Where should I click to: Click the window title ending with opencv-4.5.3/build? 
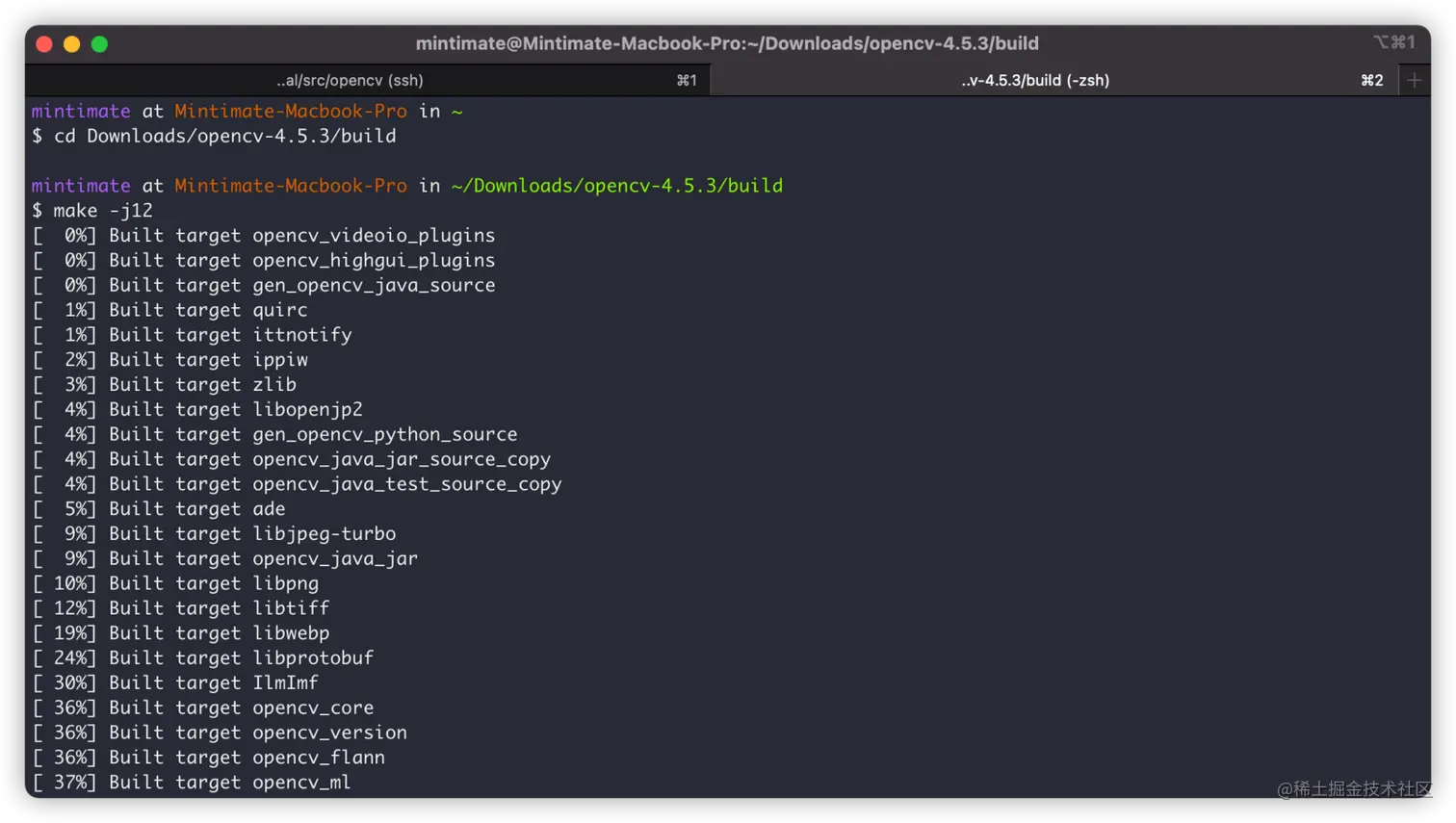click(x=727, y=43)
